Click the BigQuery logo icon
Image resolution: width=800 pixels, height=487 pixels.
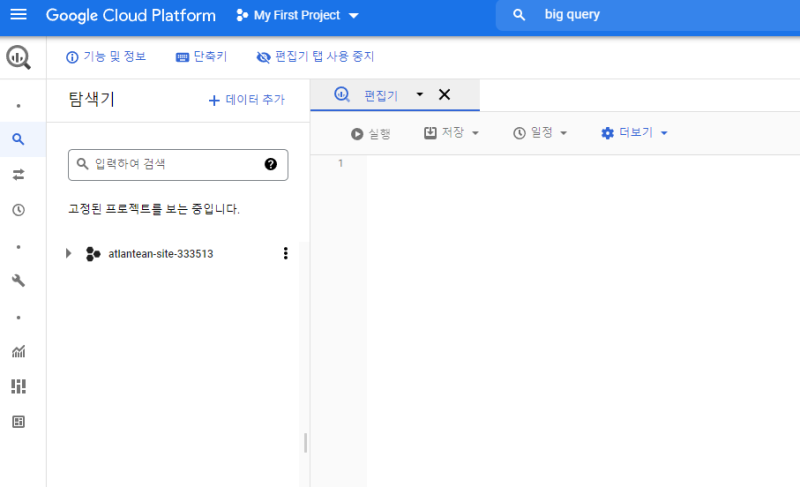(x=18, y=57)
